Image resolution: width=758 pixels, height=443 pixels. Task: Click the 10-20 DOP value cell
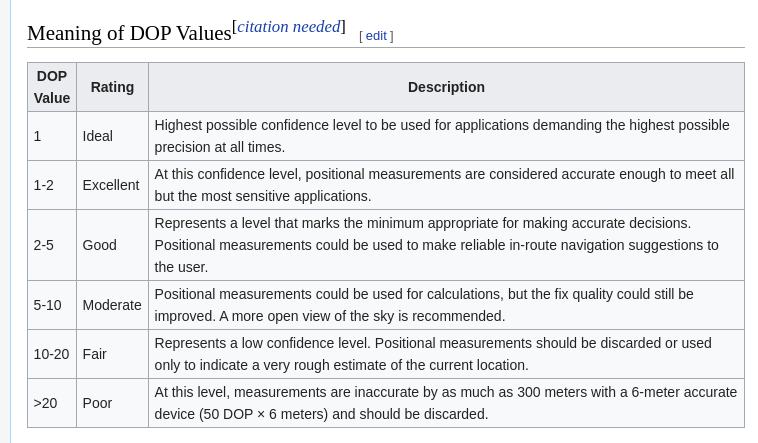pos(51,354)
